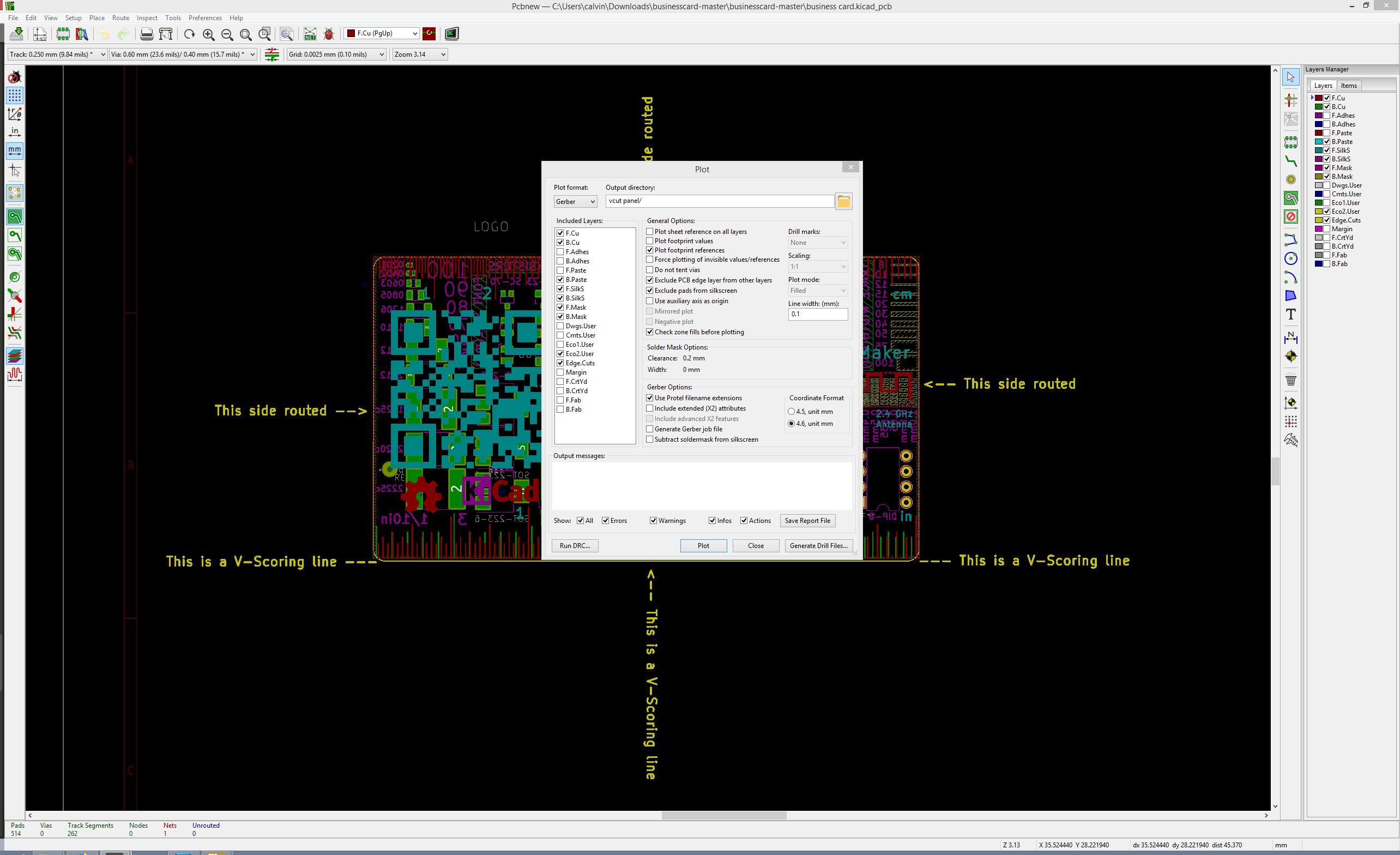
Task: Toggle the ratsnest display icon
Action: pos(15,193)
